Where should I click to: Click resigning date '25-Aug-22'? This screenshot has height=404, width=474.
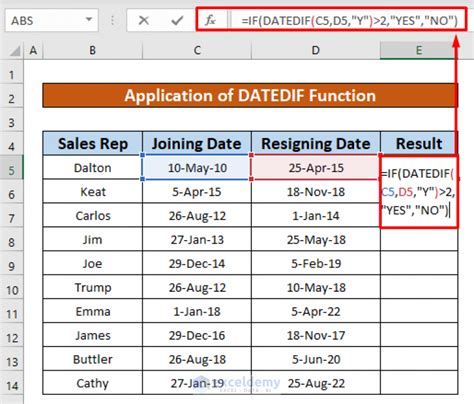coord(316,383)
